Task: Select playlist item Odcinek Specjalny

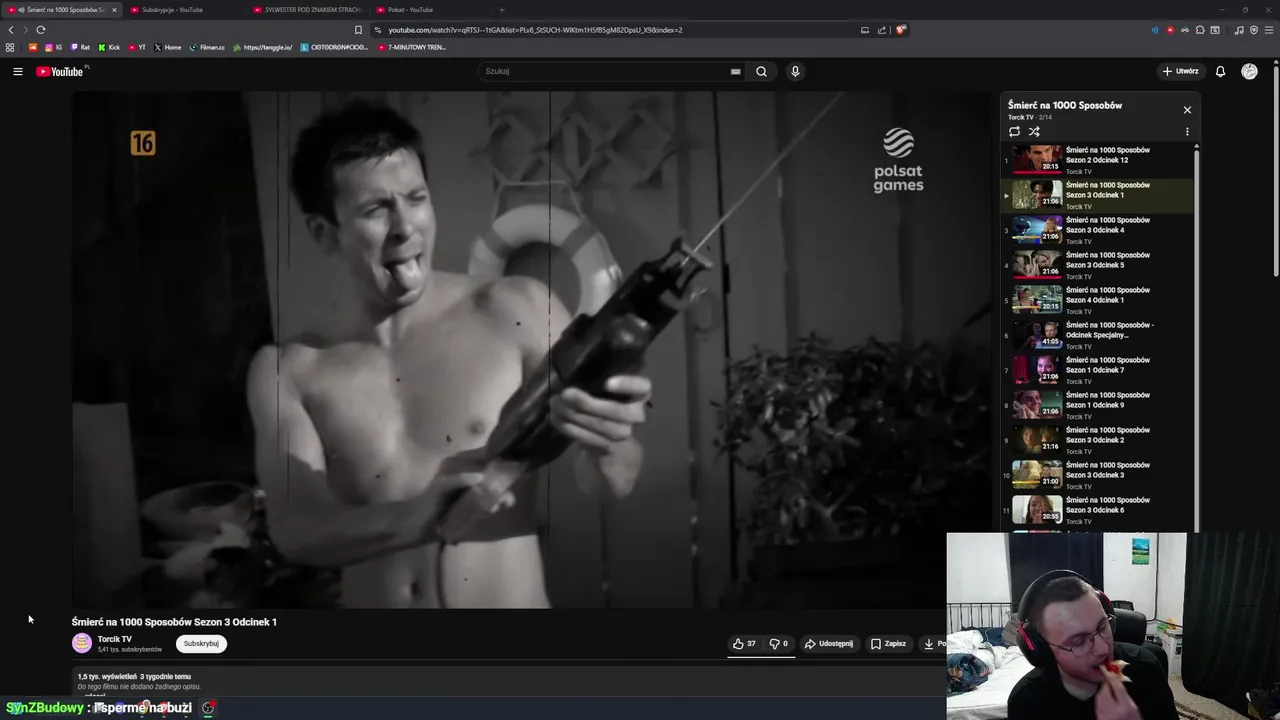Action: 1097,335
